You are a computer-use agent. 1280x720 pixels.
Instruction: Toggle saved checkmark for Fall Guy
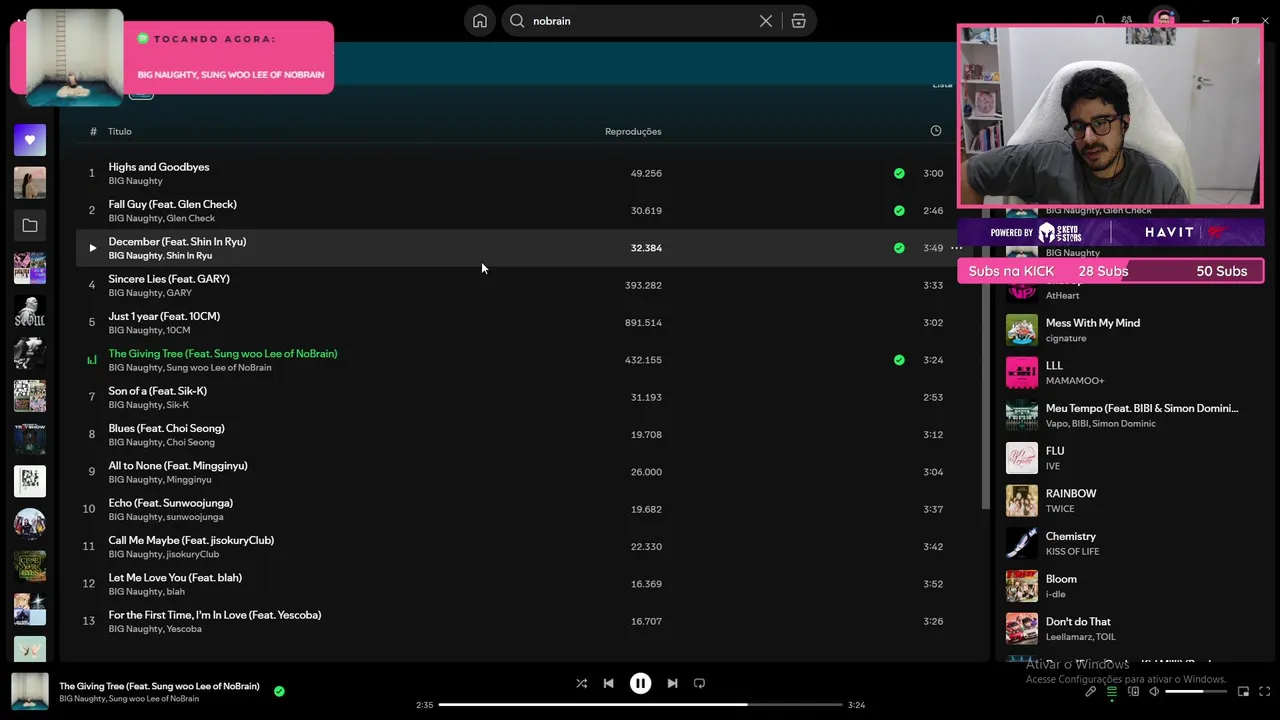[899, 211]
